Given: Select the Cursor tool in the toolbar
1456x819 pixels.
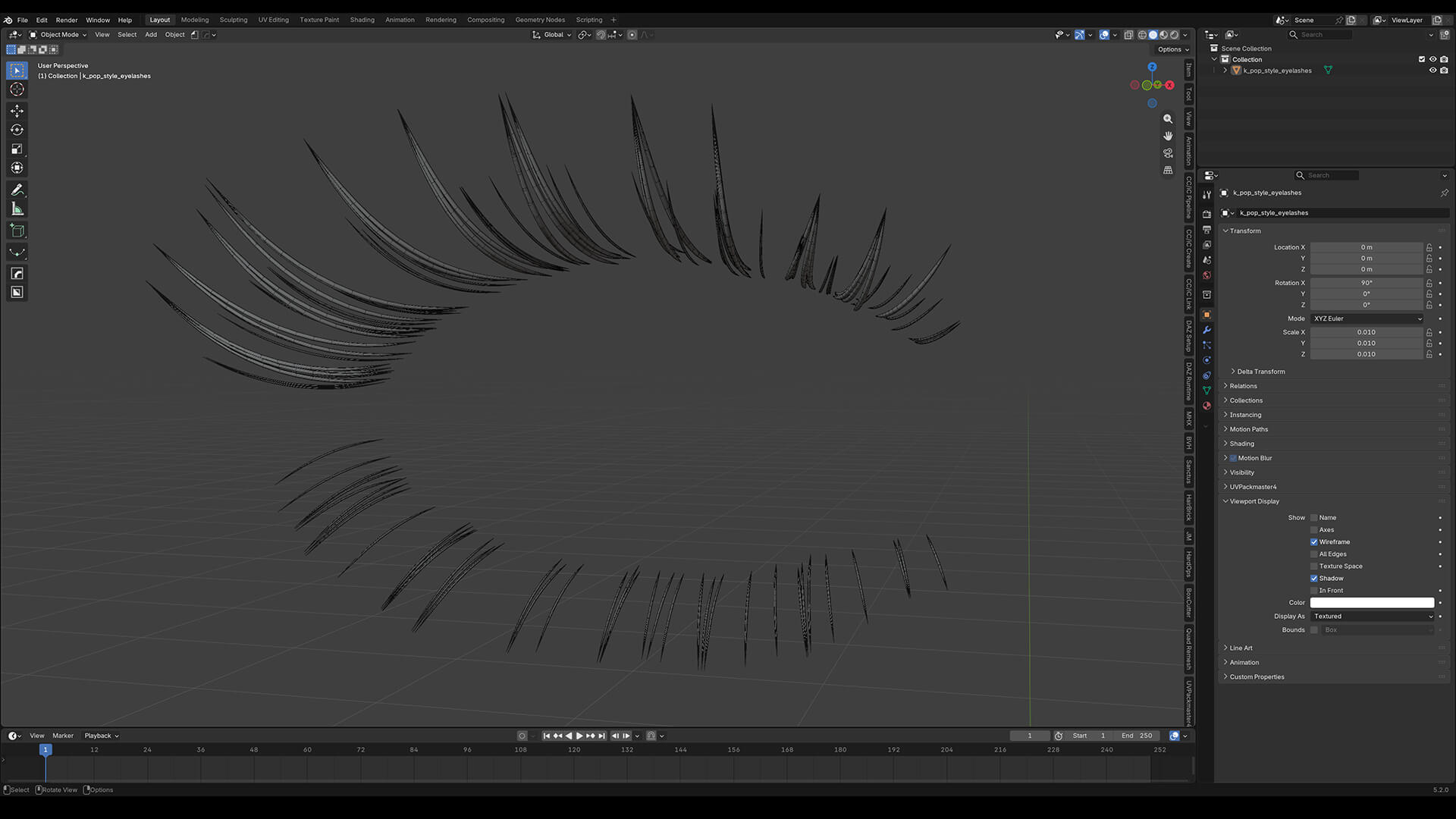Looking at the screenshot, I should tap(17, 89).
